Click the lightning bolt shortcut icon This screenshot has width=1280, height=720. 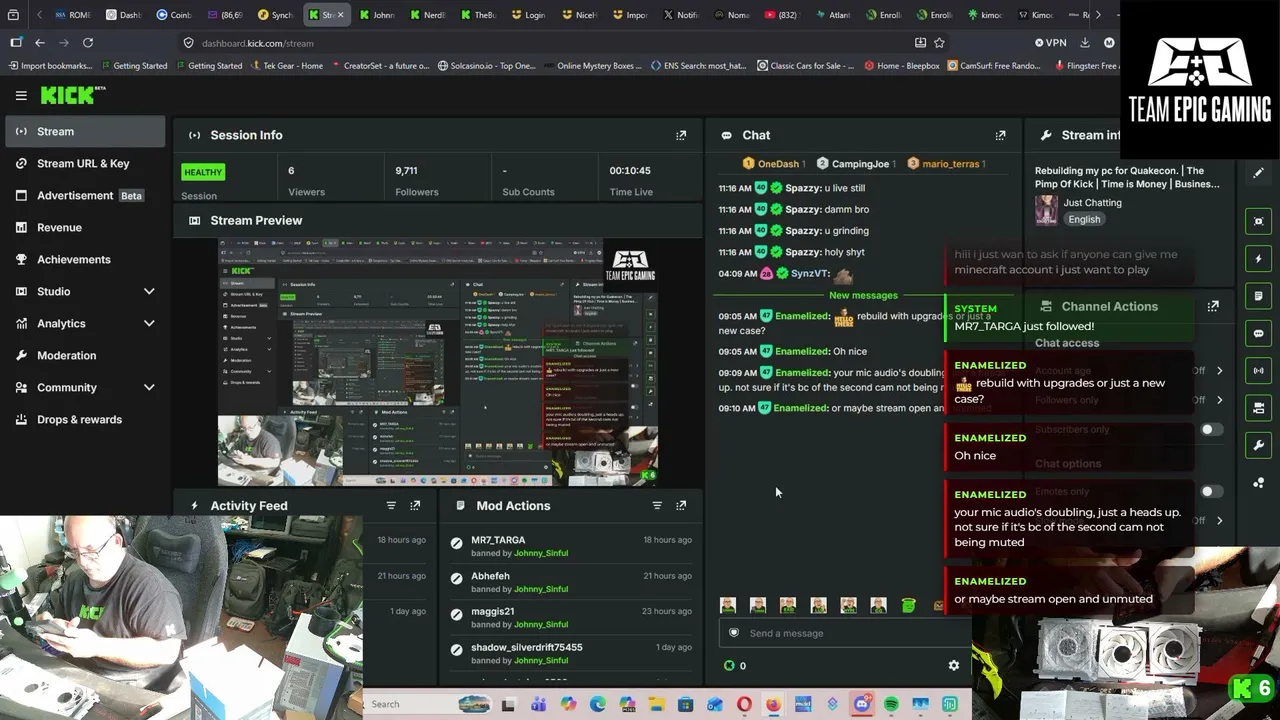1259,259
